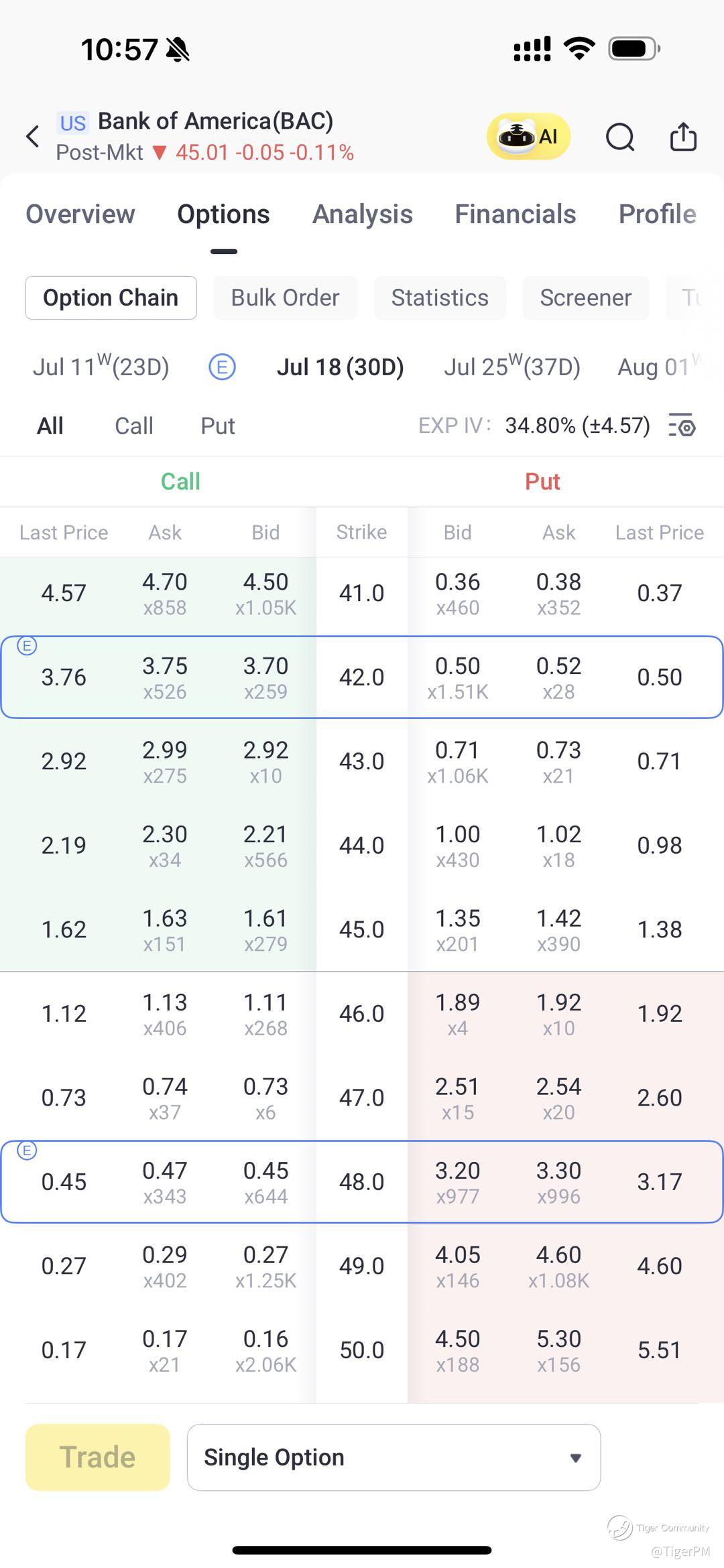Select put last price 5.51 at strike 50.0
The width and height of the screenshot is (724, 1568).
(x=660, y=1350)
